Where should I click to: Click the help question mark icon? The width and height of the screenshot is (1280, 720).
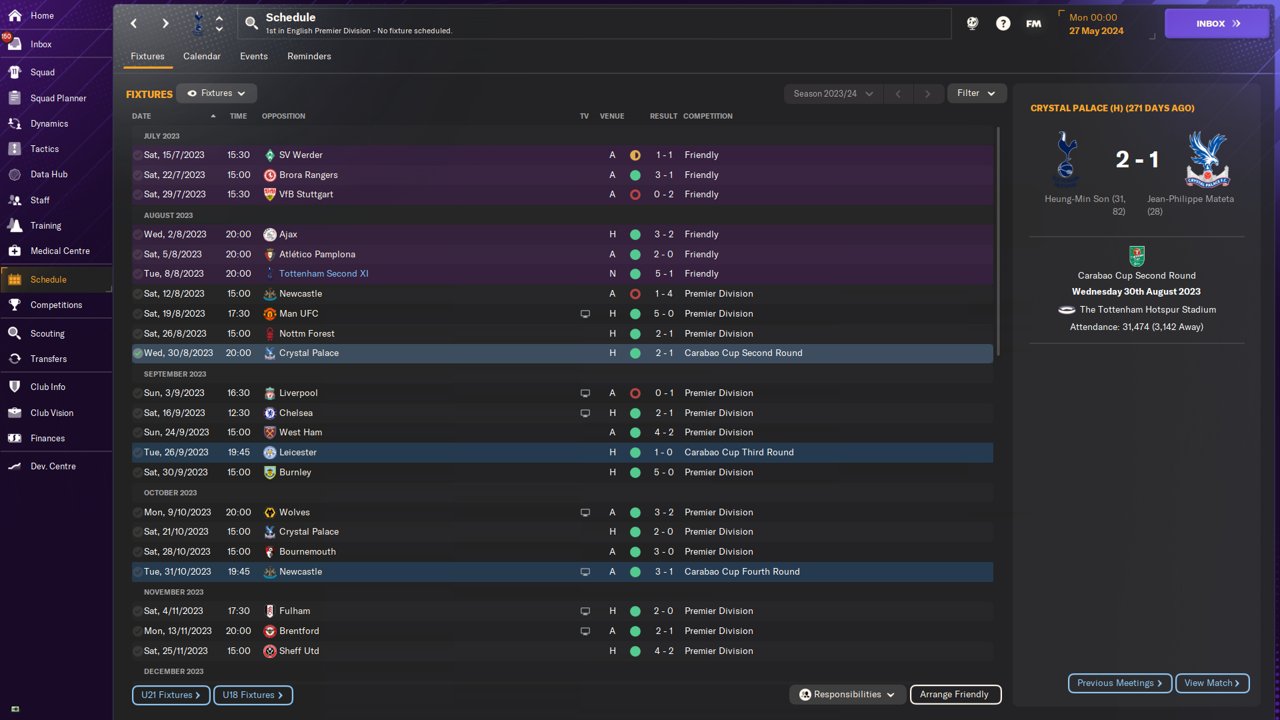[x=1003, y=23]
